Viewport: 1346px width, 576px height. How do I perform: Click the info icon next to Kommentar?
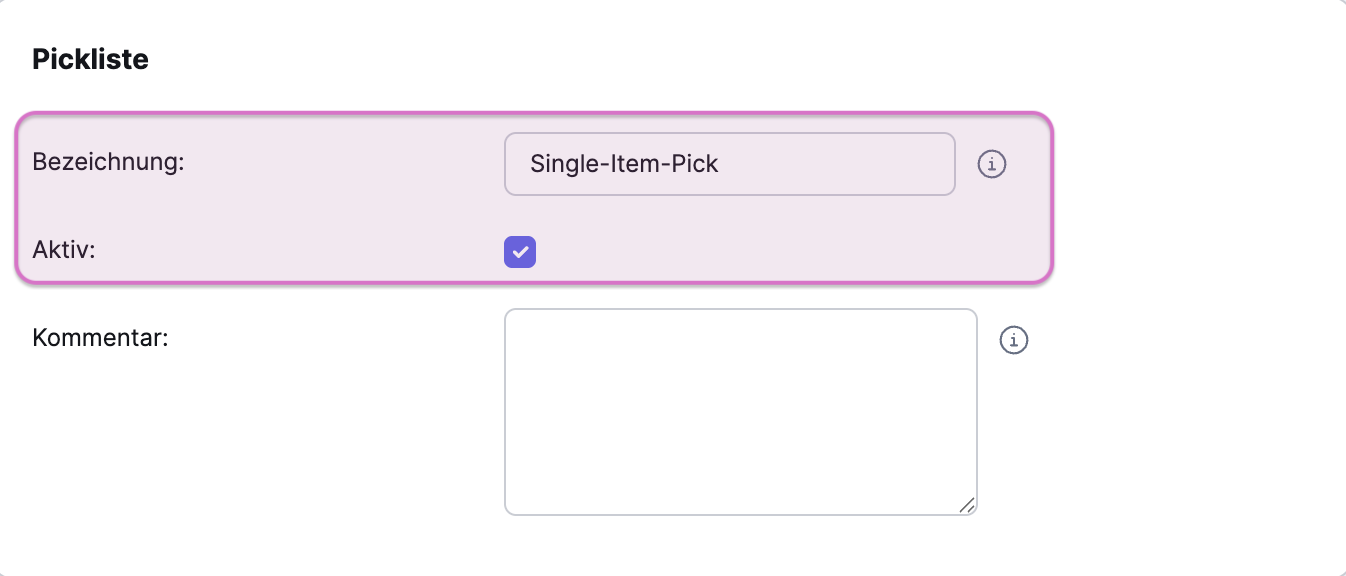point(1013,340)
